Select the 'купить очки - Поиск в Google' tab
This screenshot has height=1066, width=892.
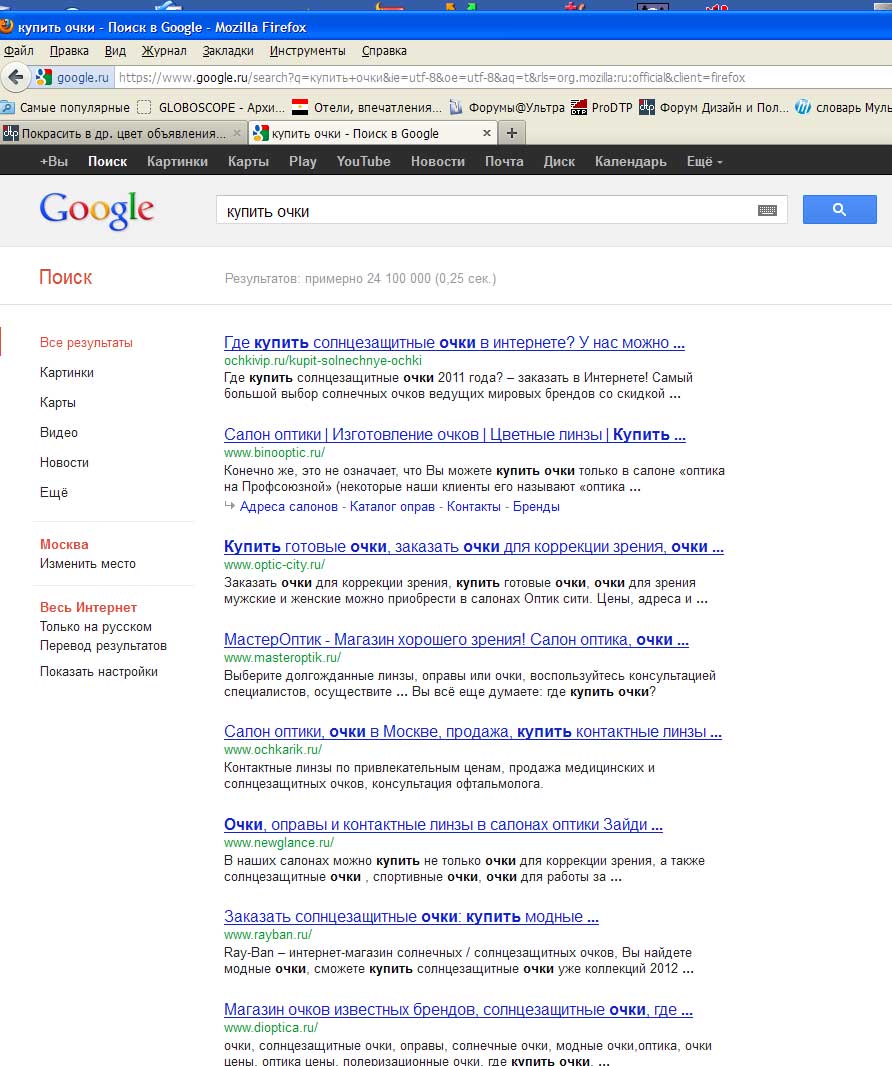coord(372,133)
